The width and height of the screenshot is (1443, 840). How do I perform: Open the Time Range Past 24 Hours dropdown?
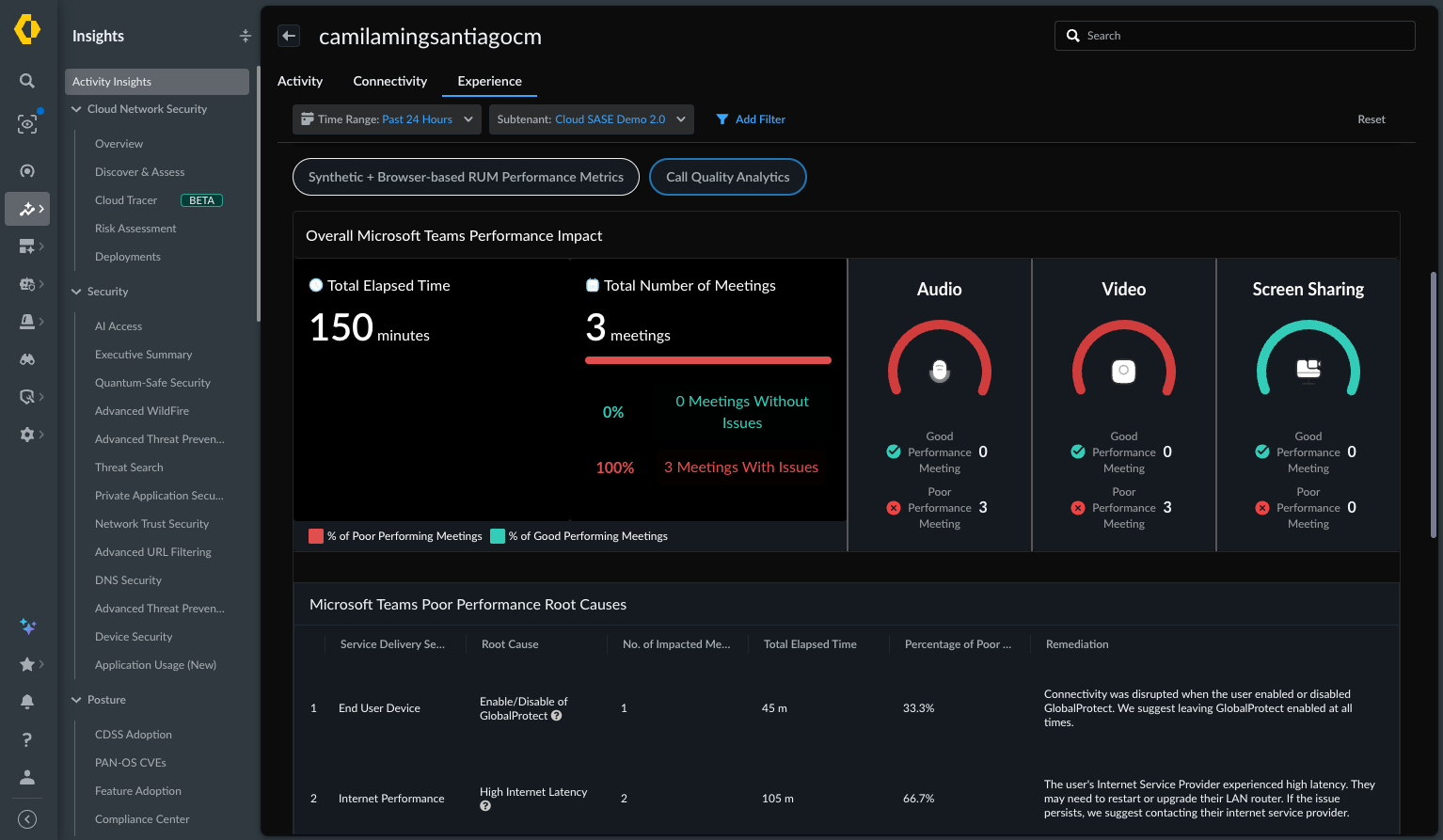tap(387, 119)
